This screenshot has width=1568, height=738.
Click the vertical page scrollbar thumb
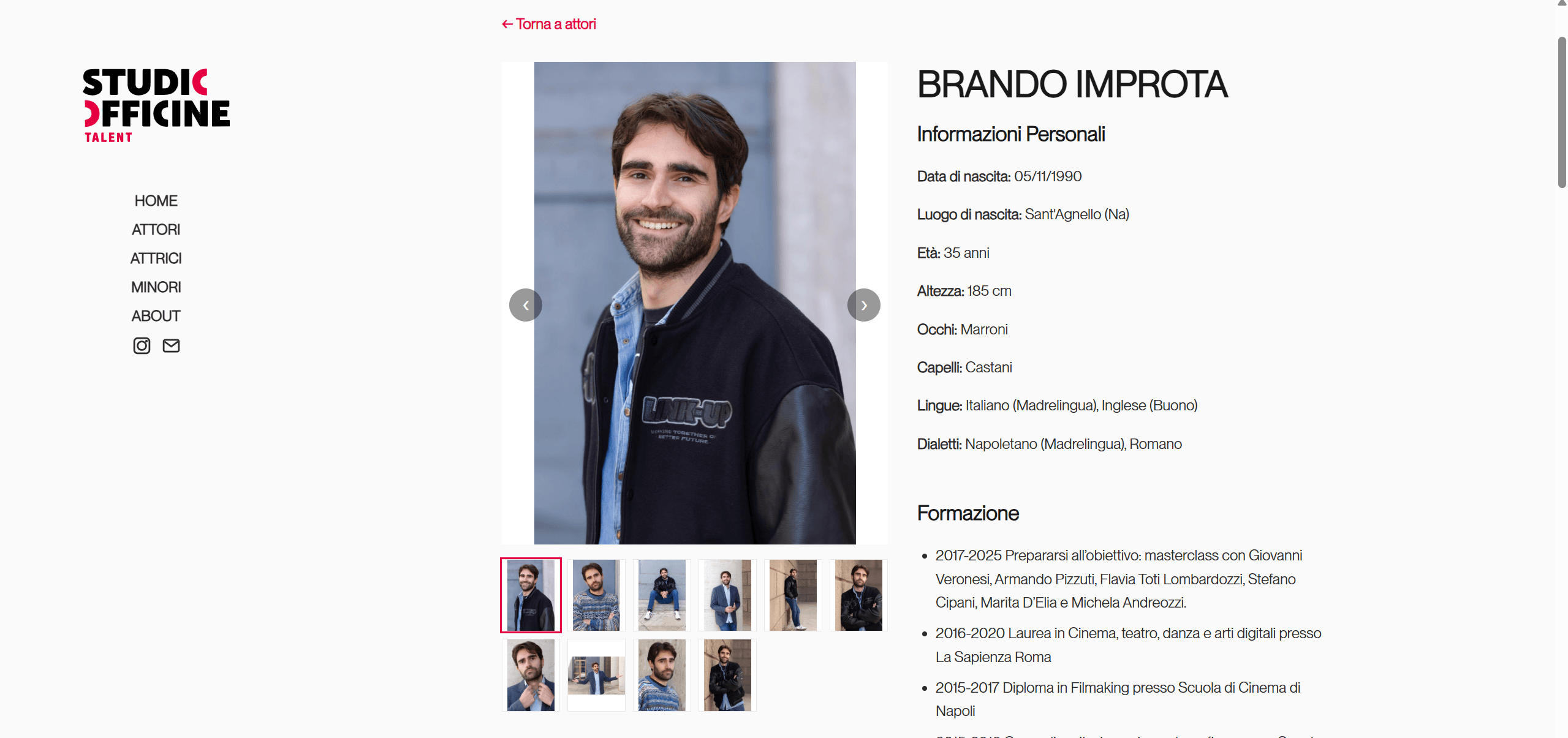click(1562, 112)
